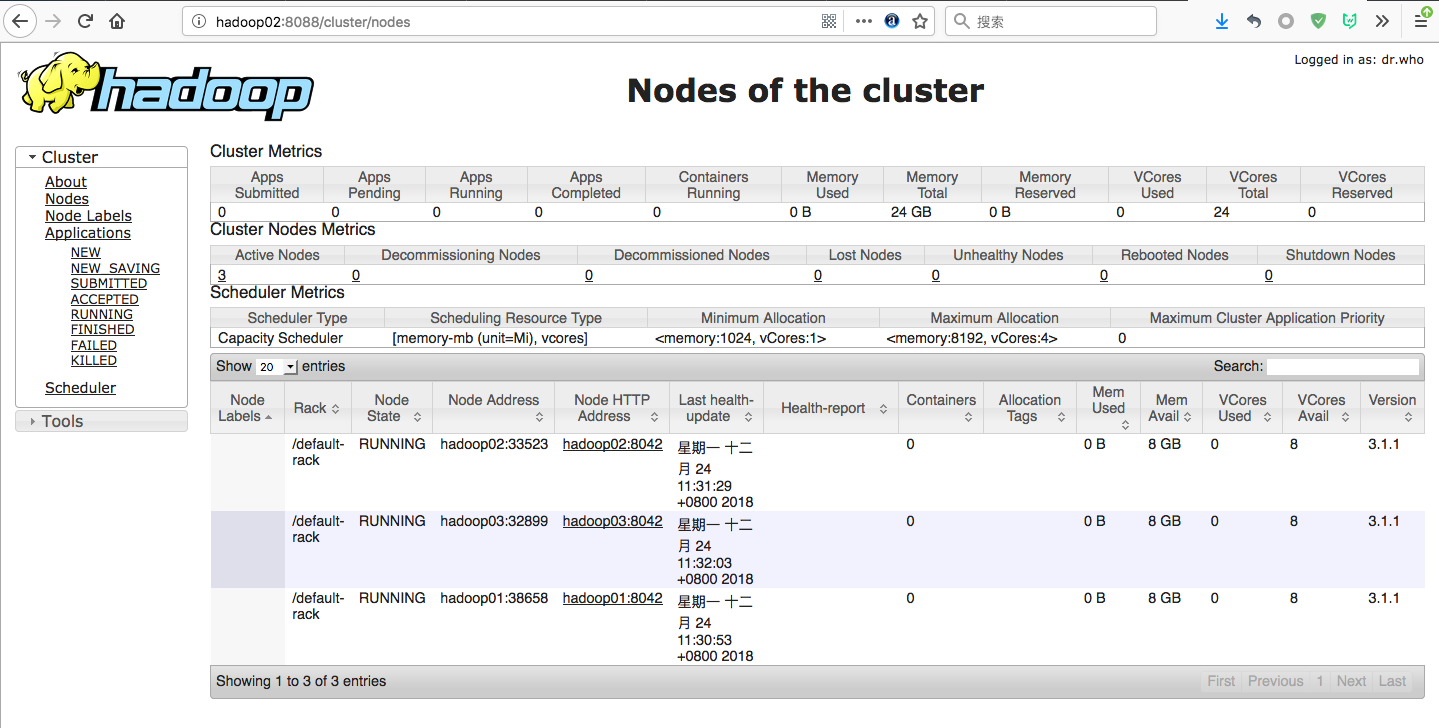Viewport: 1439px width, 728px height.
Task: Click the Active Nodes count 3 link
Action: (x=222, y=275)
